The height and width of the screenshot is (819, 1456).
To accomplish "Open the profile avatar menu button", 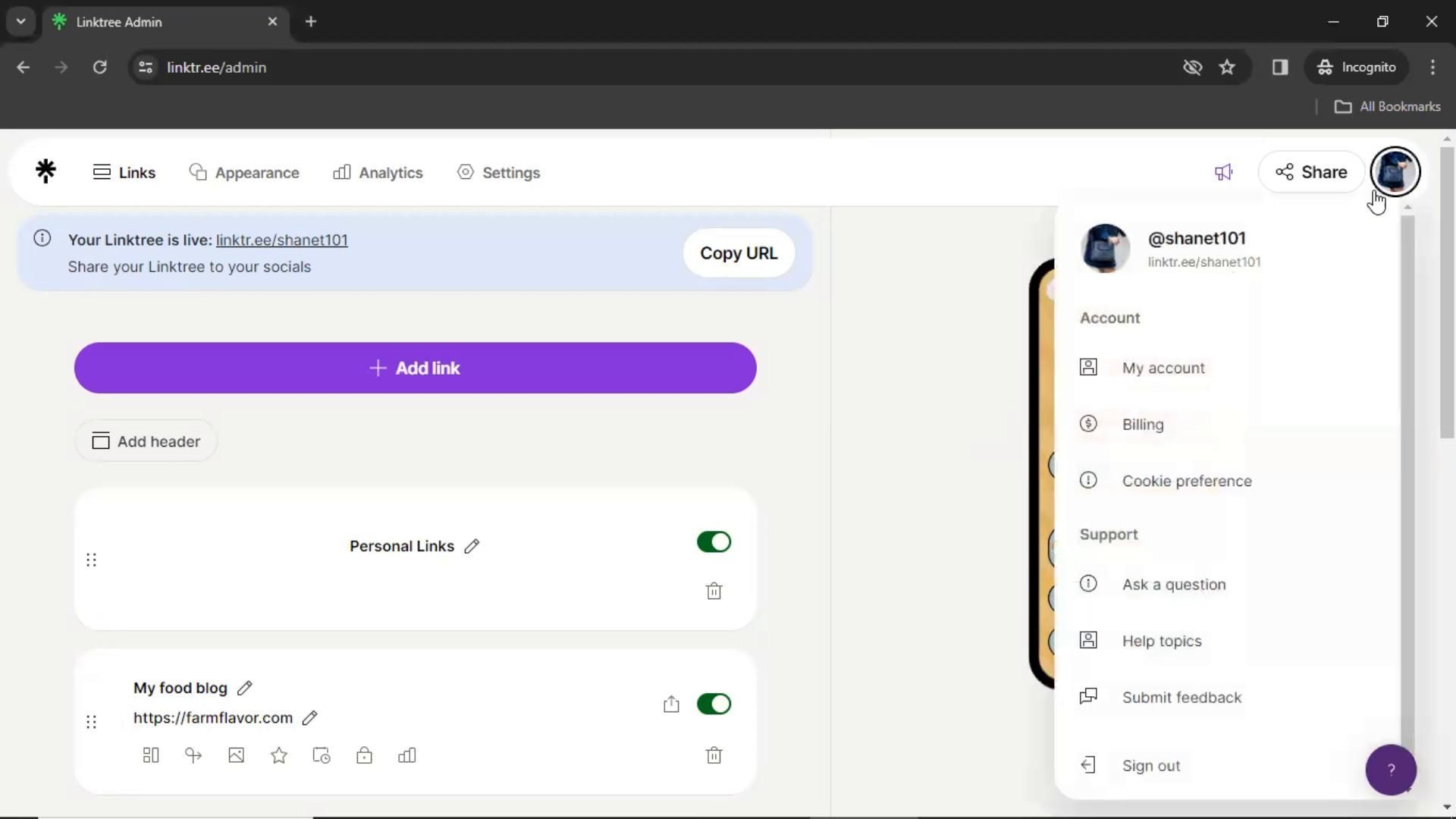I will [x=1395, y=171].
